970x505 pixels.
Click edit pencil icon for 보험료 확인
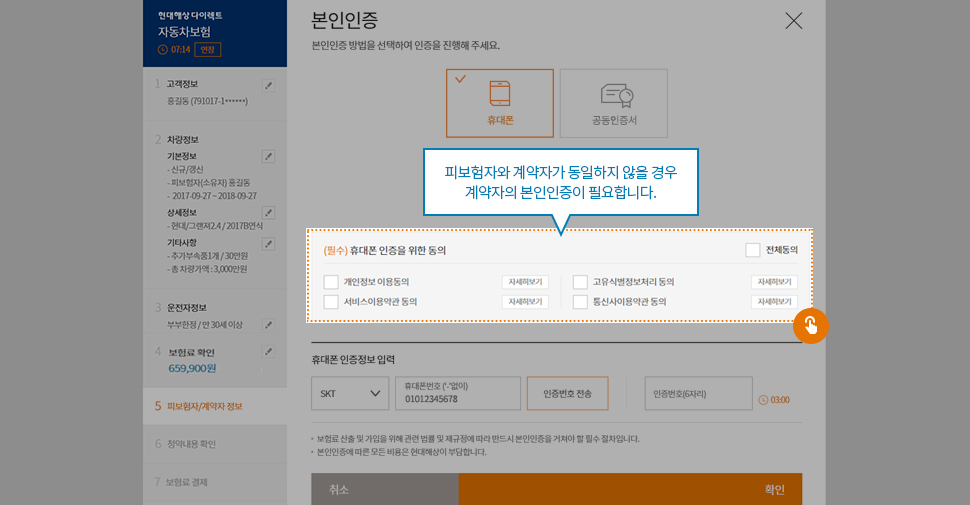click(x=268, y=352)
